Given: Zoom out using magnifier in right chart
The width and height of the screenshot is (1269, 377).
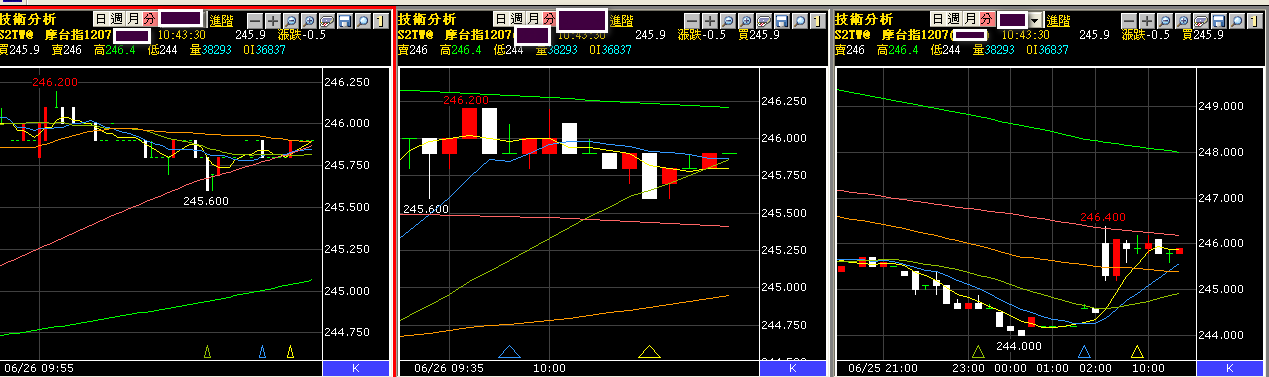Looking at the screenshot, I should click(1164, 20).
